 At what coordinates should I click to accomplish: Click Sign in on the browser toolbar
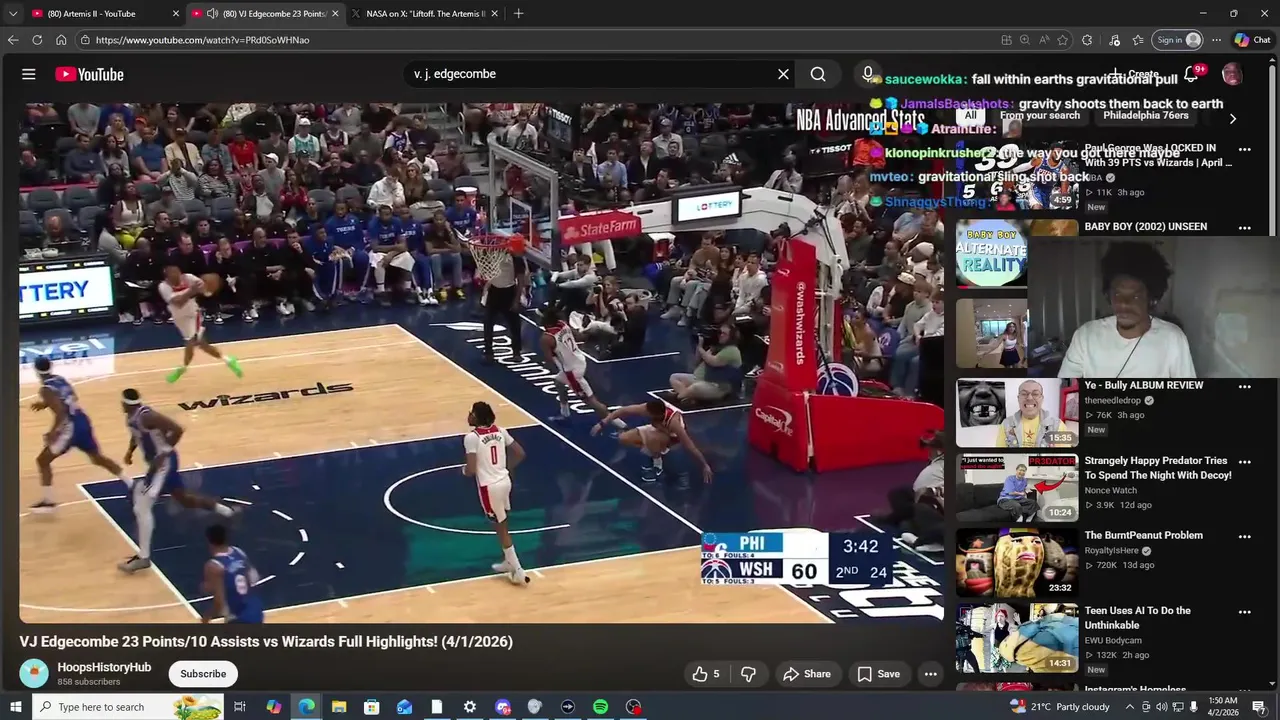pos(1178,40)
